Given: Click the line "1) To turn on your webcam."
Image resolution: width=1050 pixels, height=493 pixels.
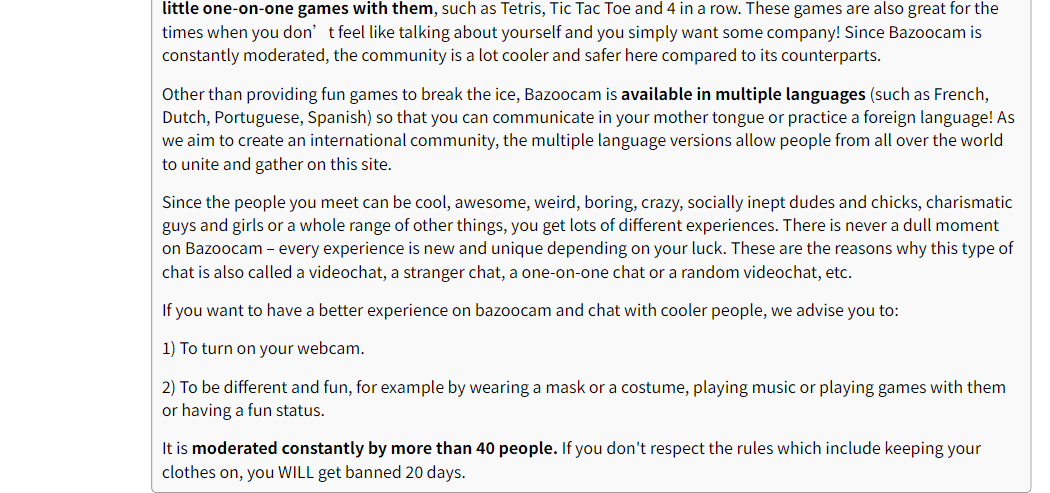Looking at the screenshot, I should click(263, 349).
